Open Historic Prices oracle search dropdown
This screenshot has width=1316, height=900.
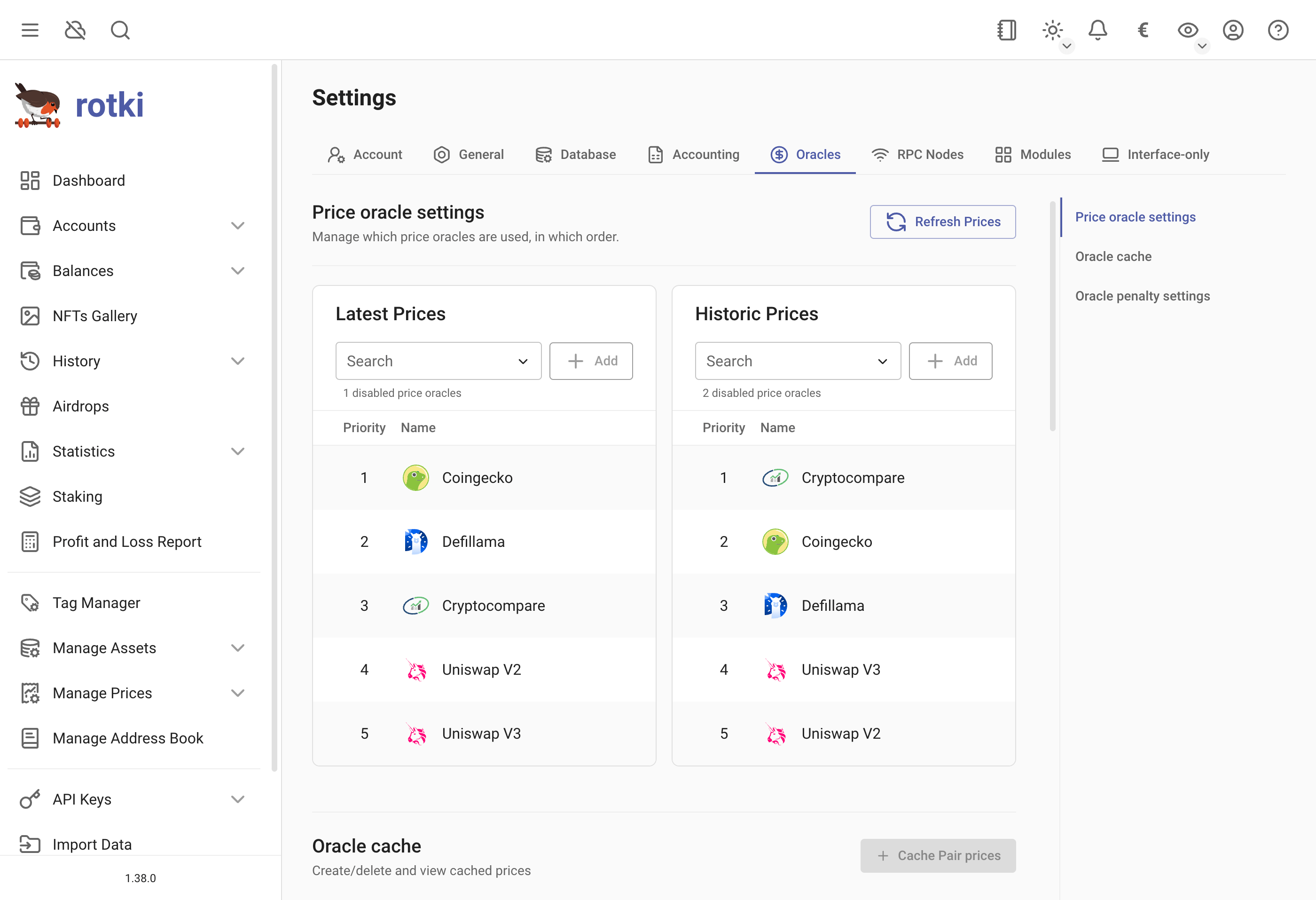pos(798,361)
